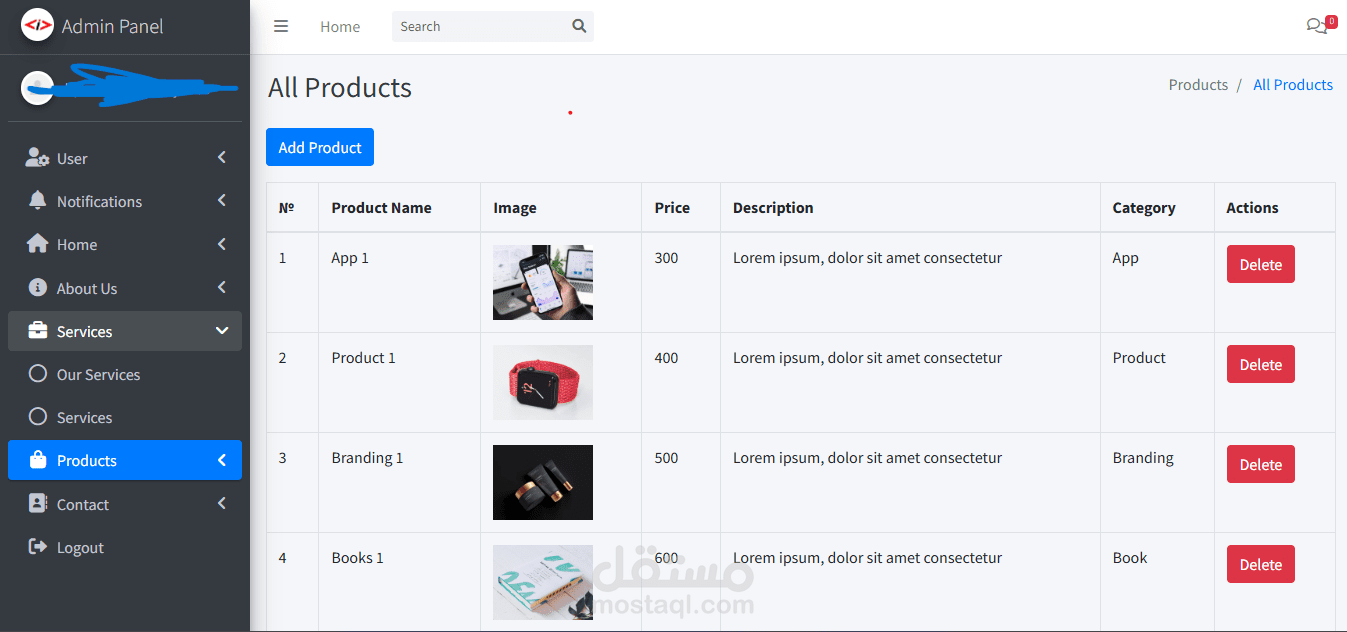Open the chat messages icon
Viewport: 1347px width, 632px height.
(1317, 26)
